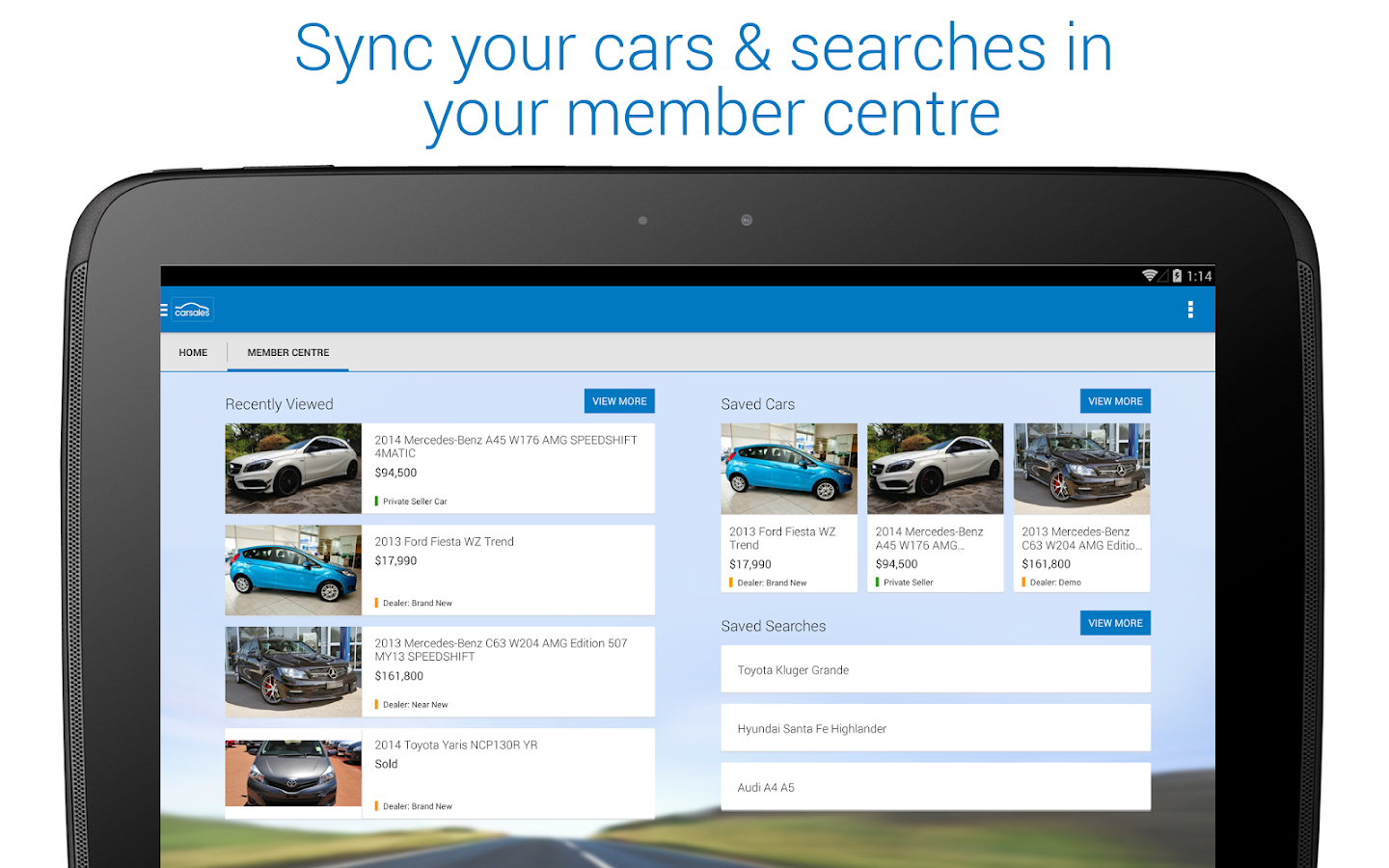1389x868 pixels.
Task: Tap the Dealer: Near New label
Action: [x=415, y=705]
